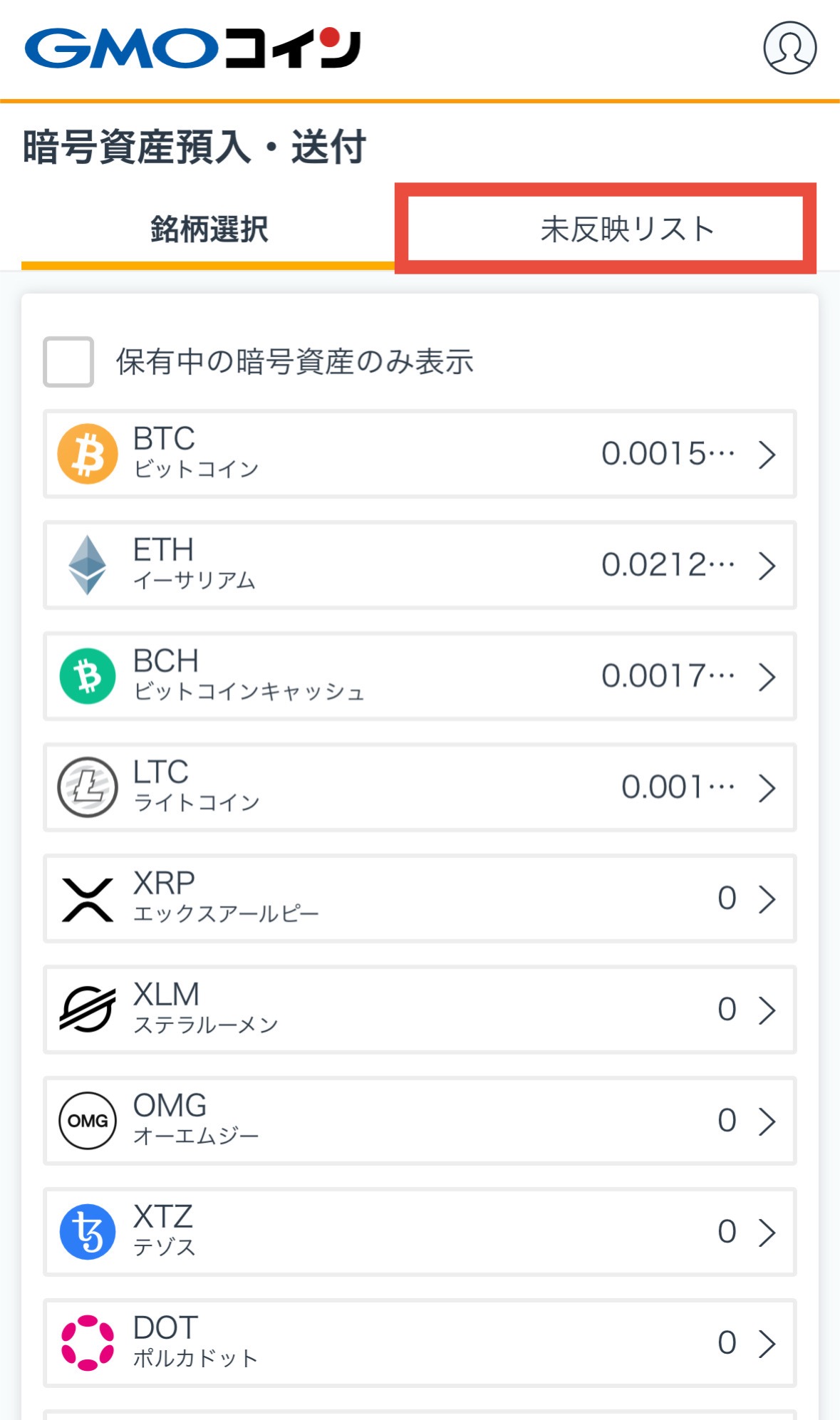Toggle the 保有中の暗号資産のみ表示 checkbox
The width and height of the screenshot is (840, 1420).
coord(68,362)
